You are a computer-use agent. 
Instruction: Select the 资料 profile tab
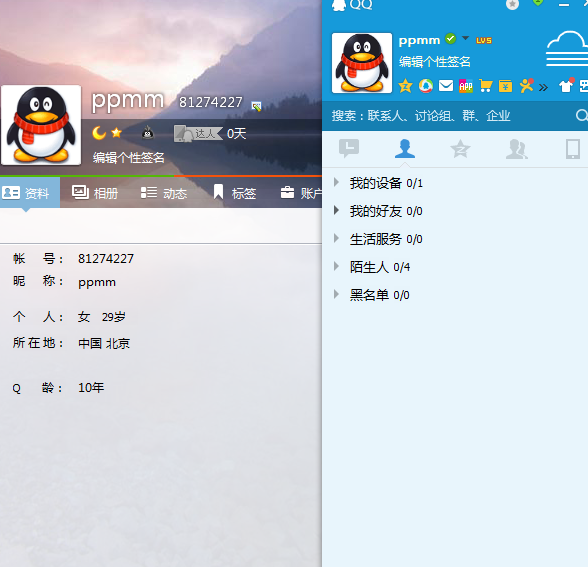click(30, 192)
